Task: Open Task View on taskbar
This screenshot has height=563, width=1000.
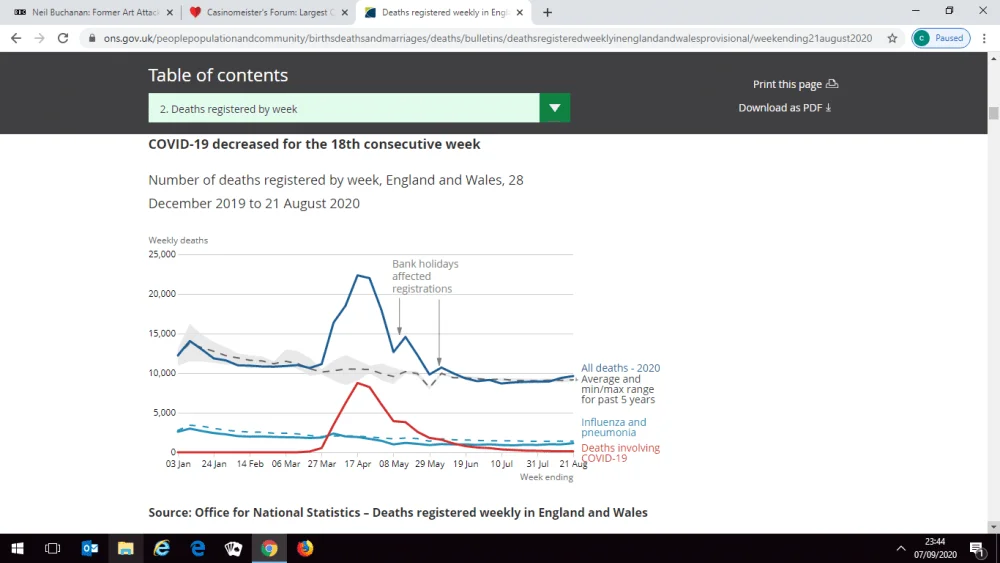Action: click(52, 548)
